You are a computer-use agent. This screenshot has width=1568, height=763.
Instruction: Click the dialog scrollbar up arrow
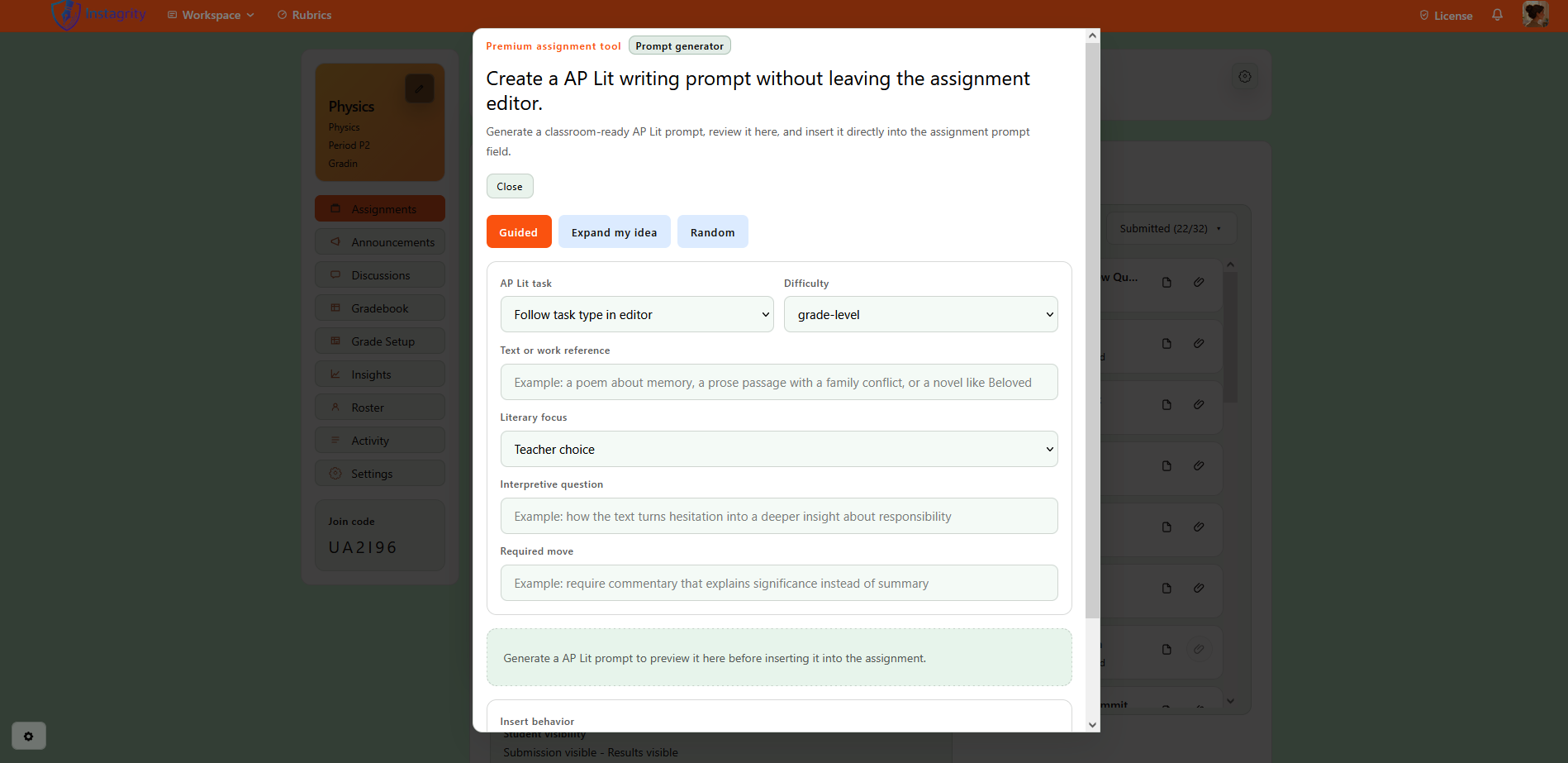pyautogui.click(x=1092, y=36)
